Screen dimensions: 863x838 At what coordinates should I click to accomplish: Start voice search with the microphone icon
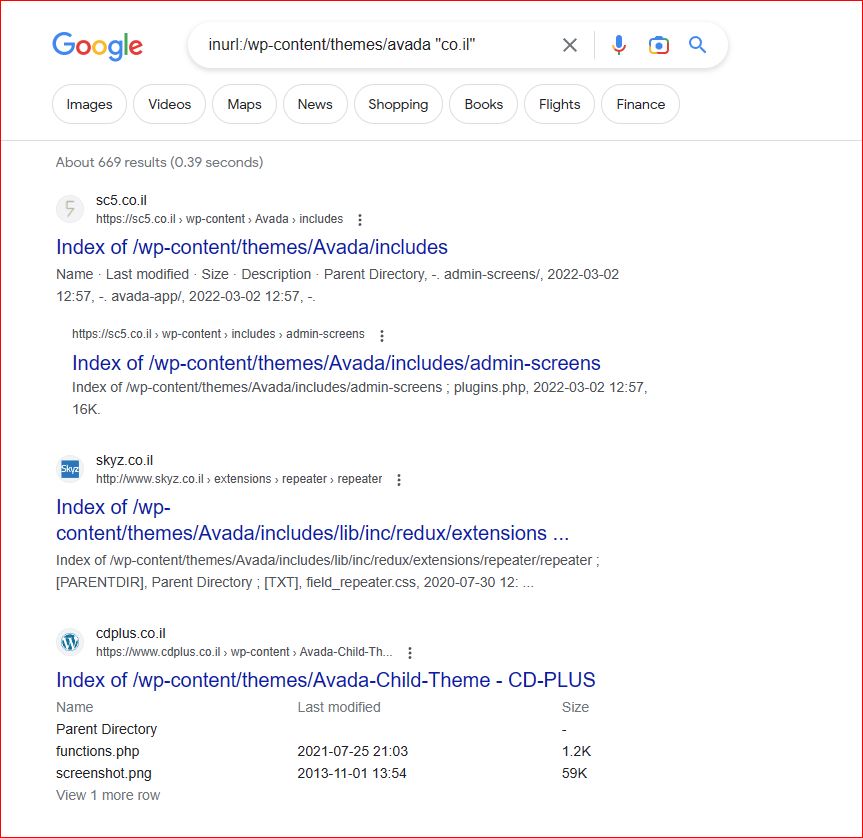(619, 45)
